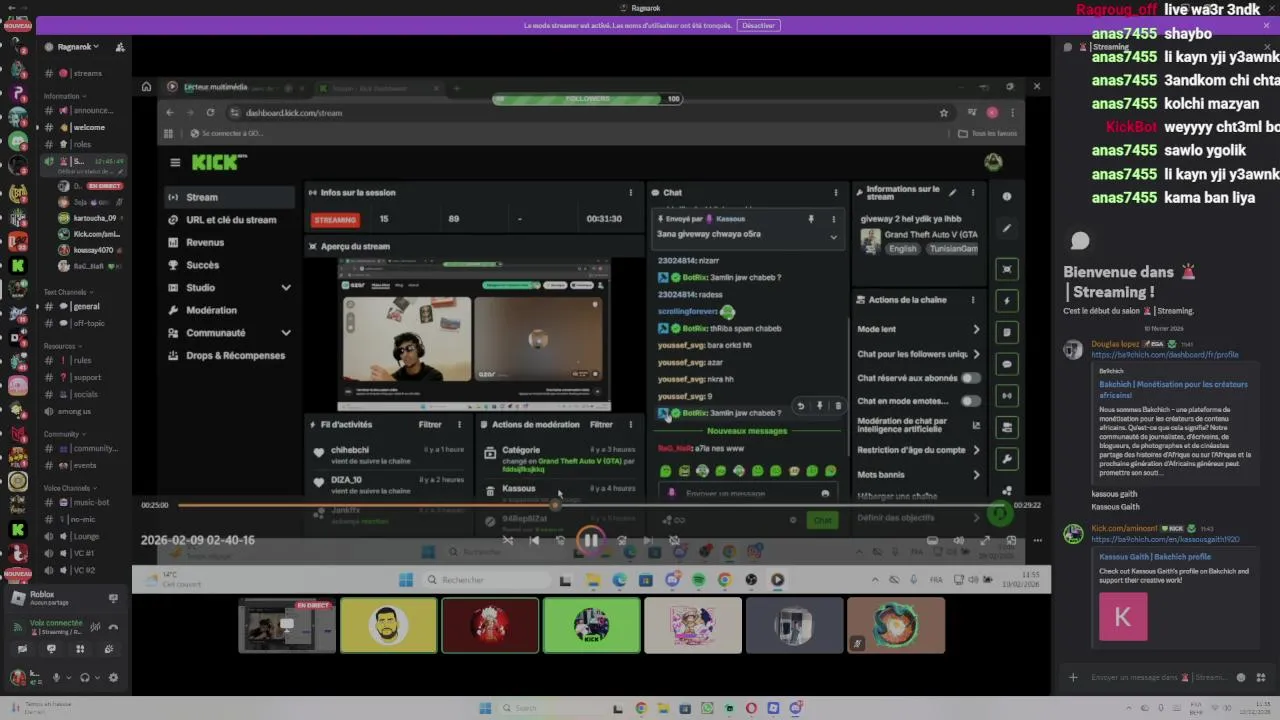Select the welcome channel
The height and width of the screenshot is (720, 1280).
coord(84,127)
